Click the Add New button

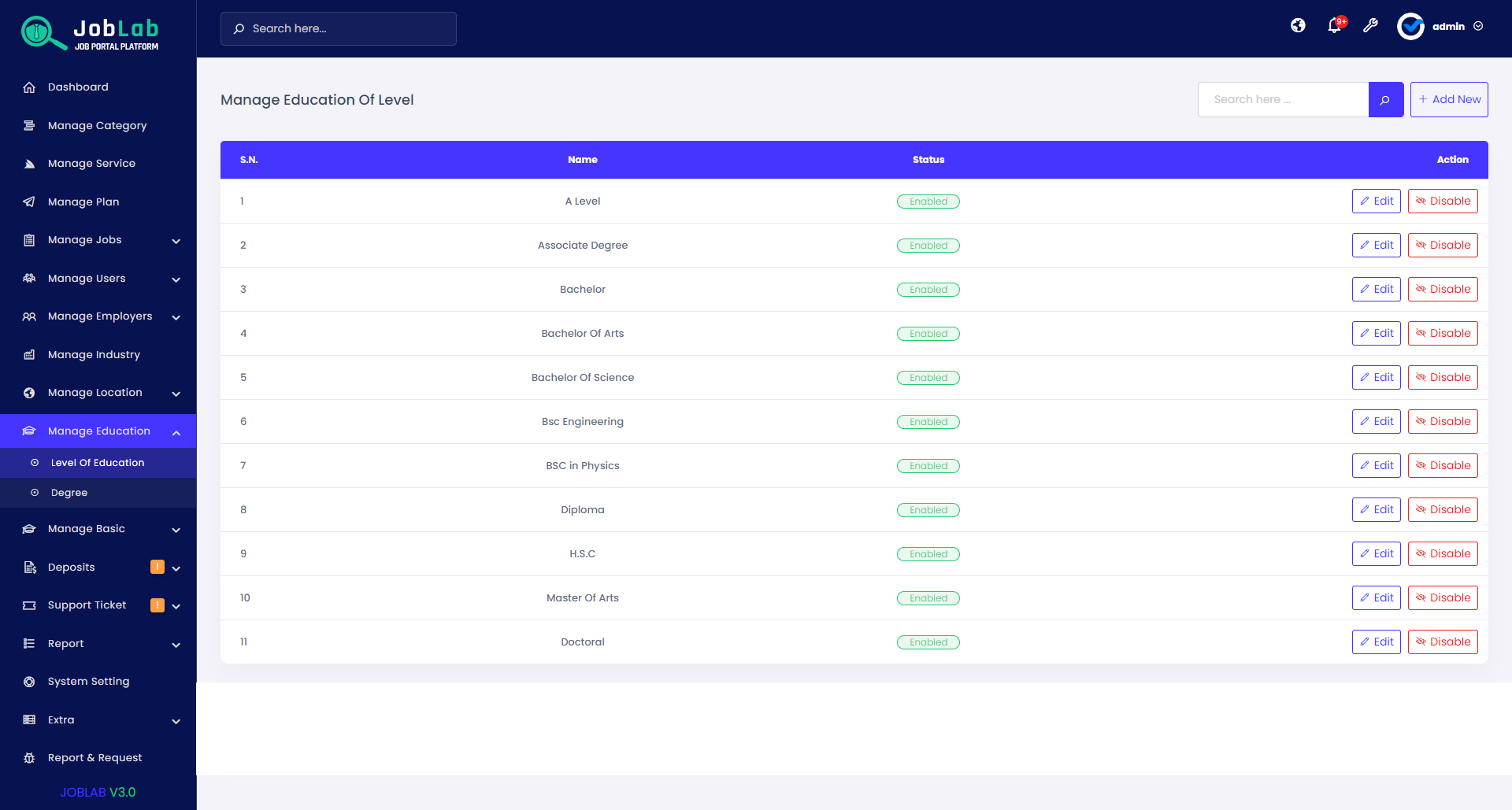[1449, 99]
